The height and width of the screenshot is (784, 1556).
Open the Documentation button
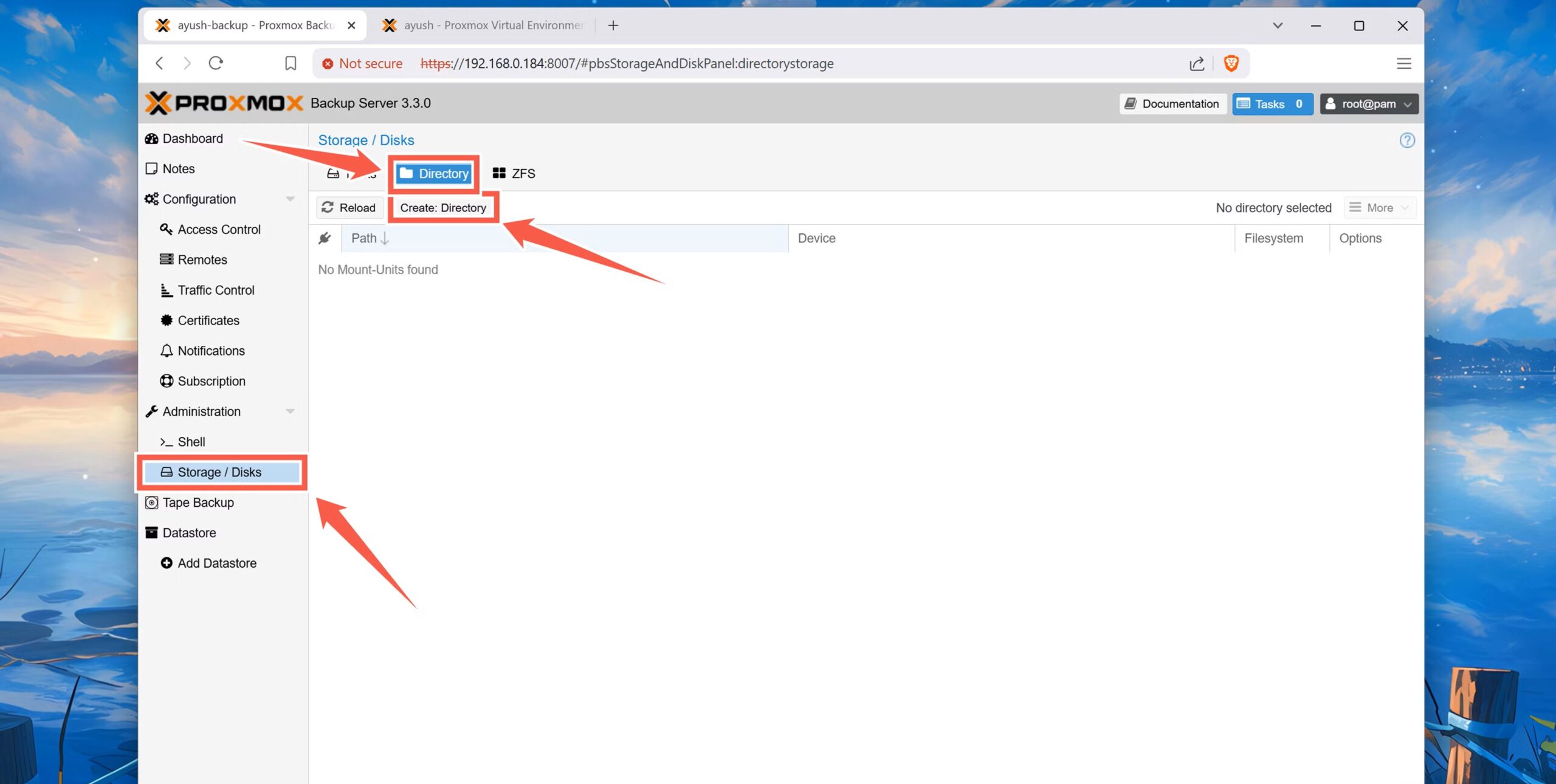tap(1172, 104)
